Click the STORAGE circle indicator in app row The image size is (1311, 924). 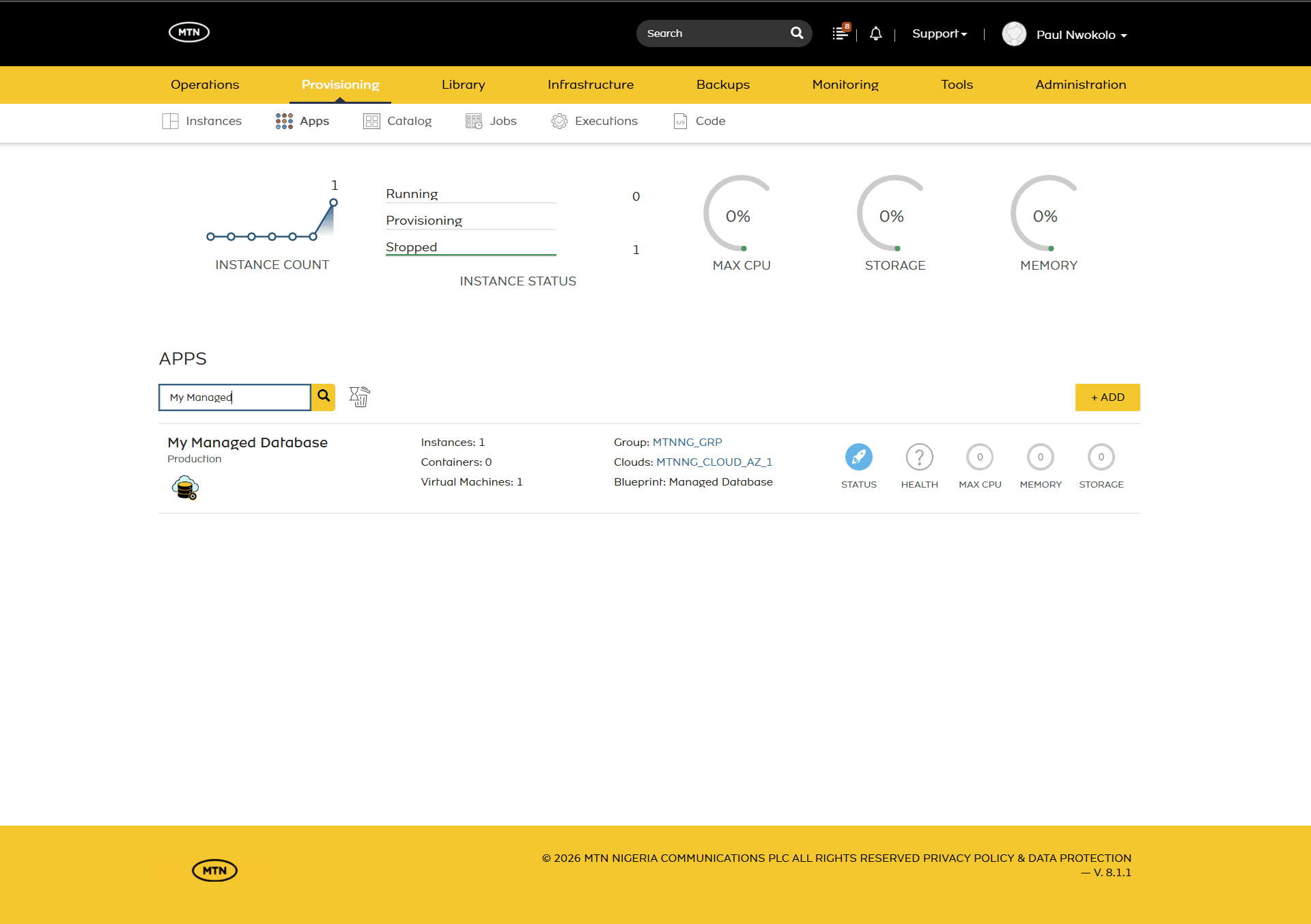coord(1101,457)
